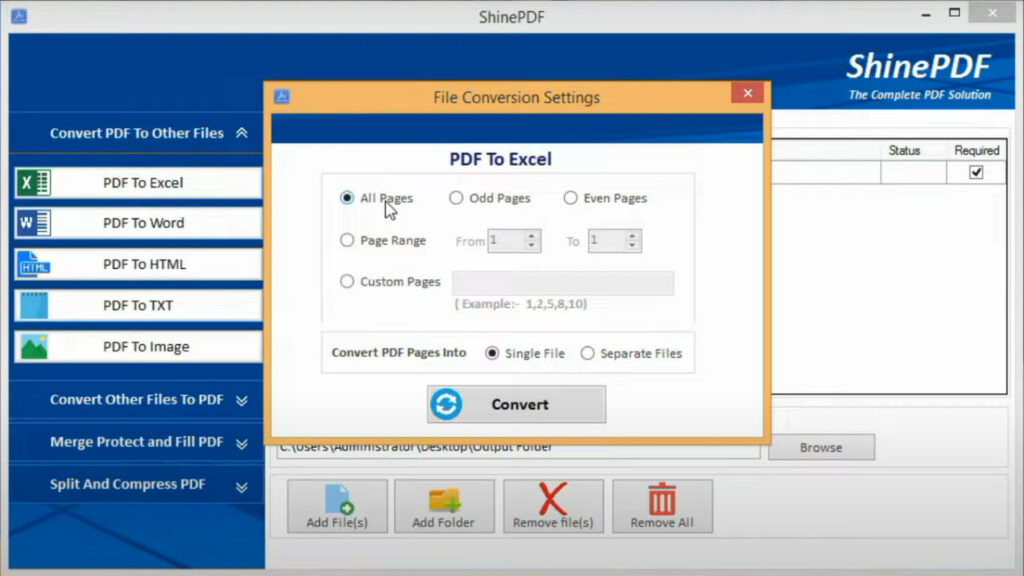Click the dialog's small icon in File Conversion Settings title
Screen dimensions: 1024x576
281,97
